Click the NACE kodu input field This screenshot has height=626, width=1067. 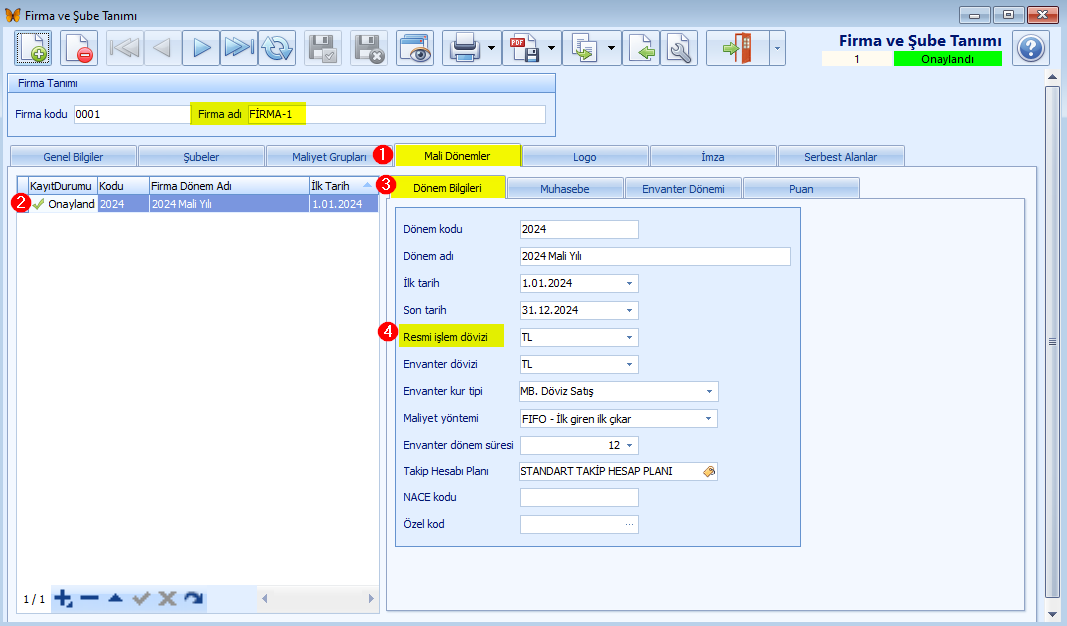(x=579, y=498)
